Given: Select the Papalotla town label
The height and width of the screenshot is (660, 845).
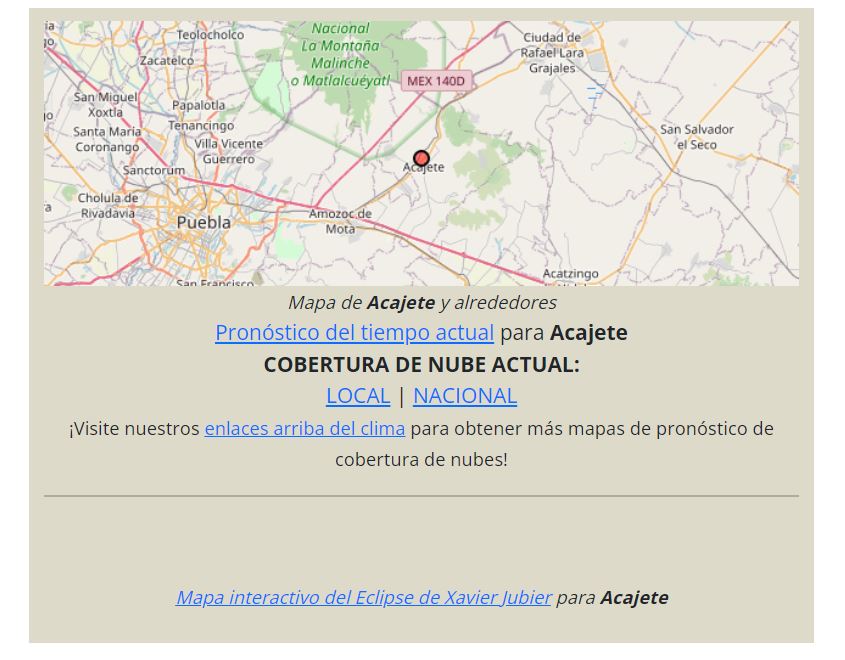Looking at the screenshot, I should [x=198, y=104].
